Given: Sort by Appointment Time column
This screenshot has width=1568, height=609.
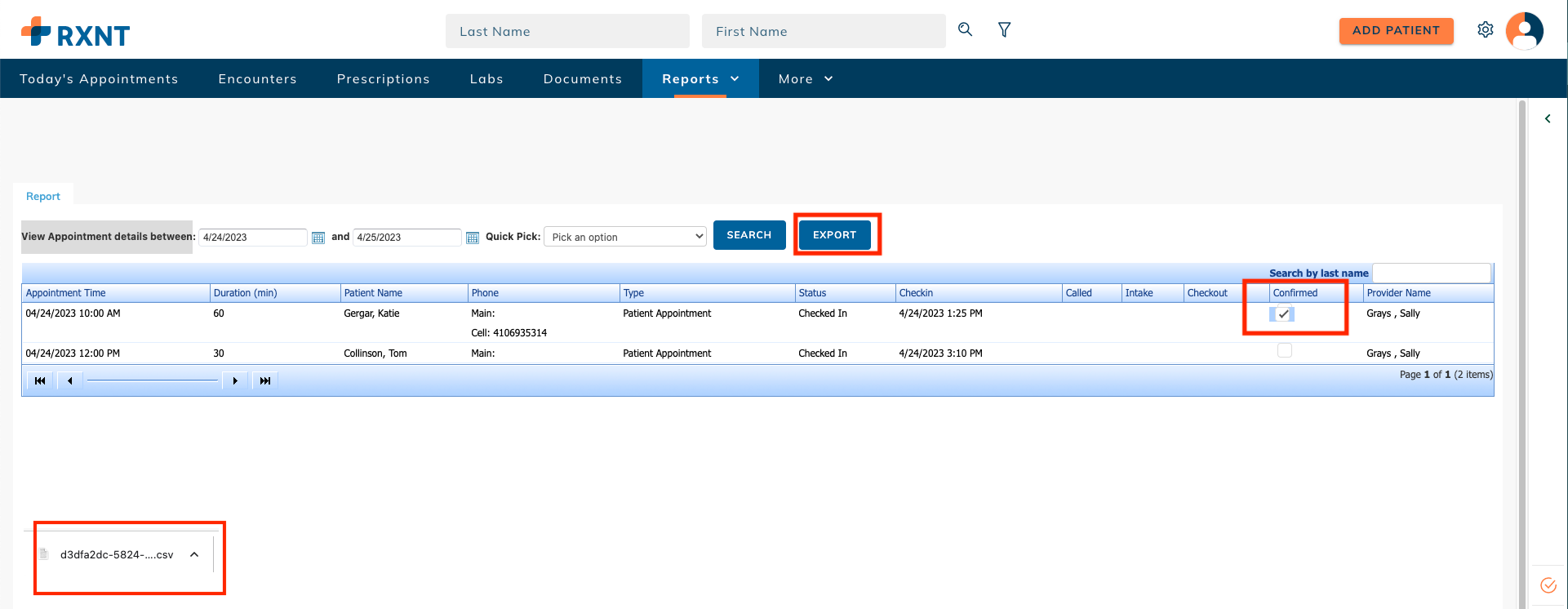Looking at the screenshot, I should (116, 293).
